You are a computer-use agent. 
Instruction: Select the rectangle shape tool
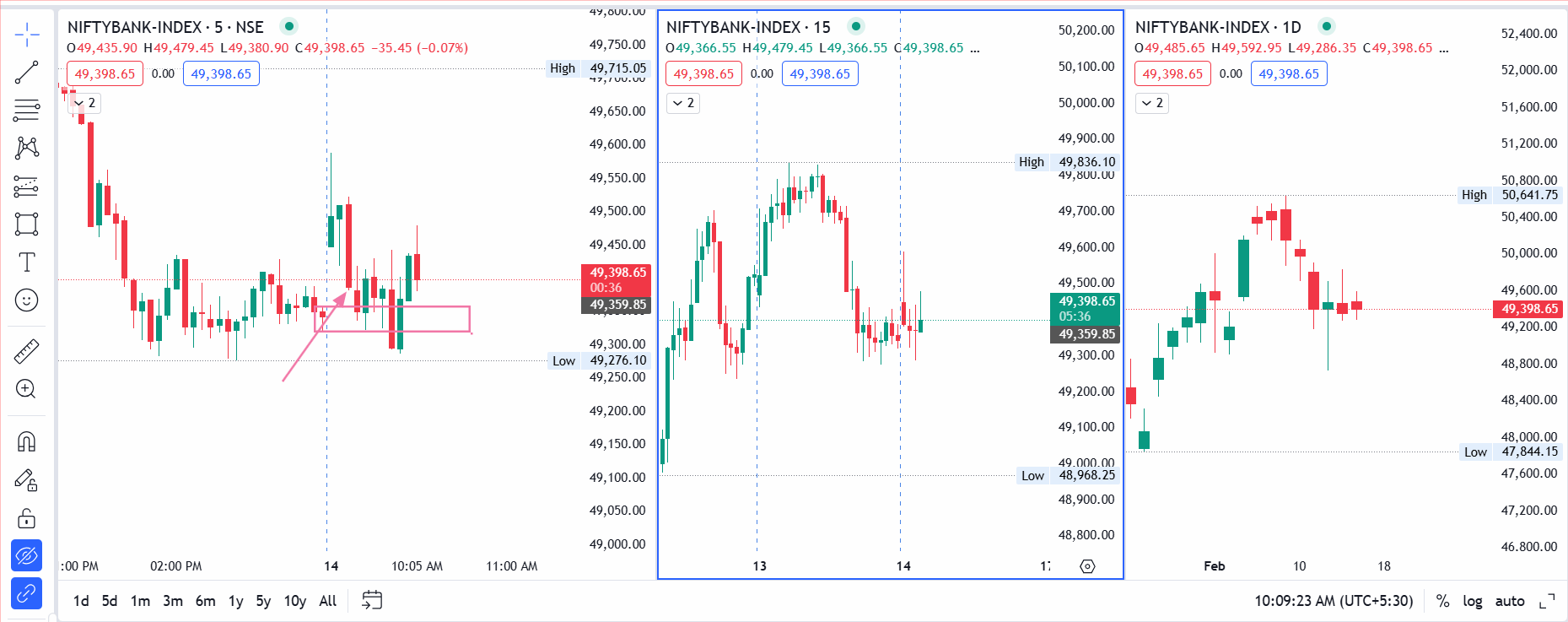point(27,224)
